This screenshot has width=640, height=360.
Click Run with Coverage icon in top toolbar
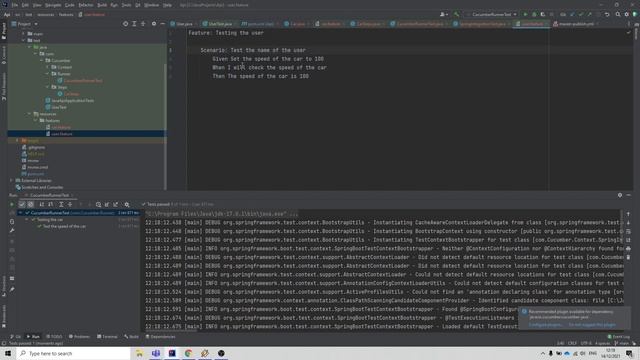coord(542,14)
